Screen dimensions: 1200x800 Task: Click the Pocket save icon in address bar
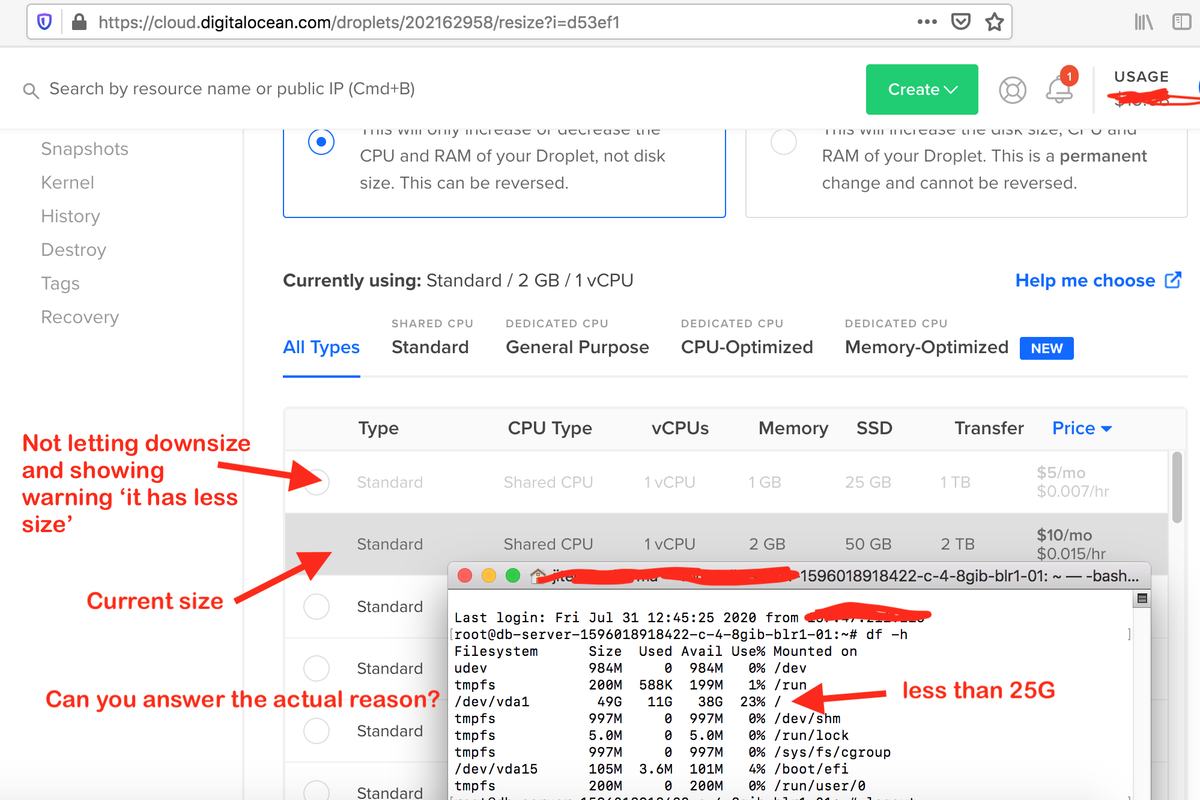coord(960,22)
